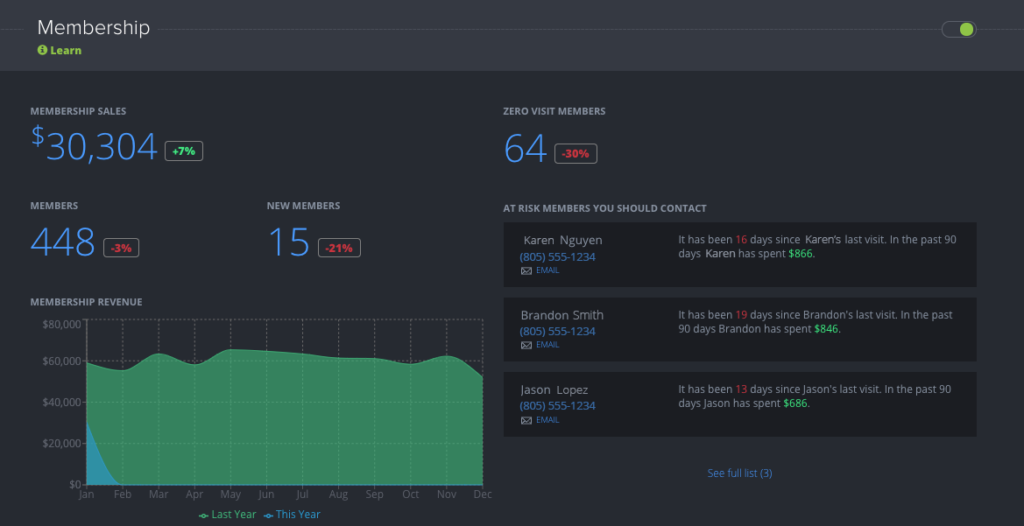Click the Zero Visit Members value 64

525,148
